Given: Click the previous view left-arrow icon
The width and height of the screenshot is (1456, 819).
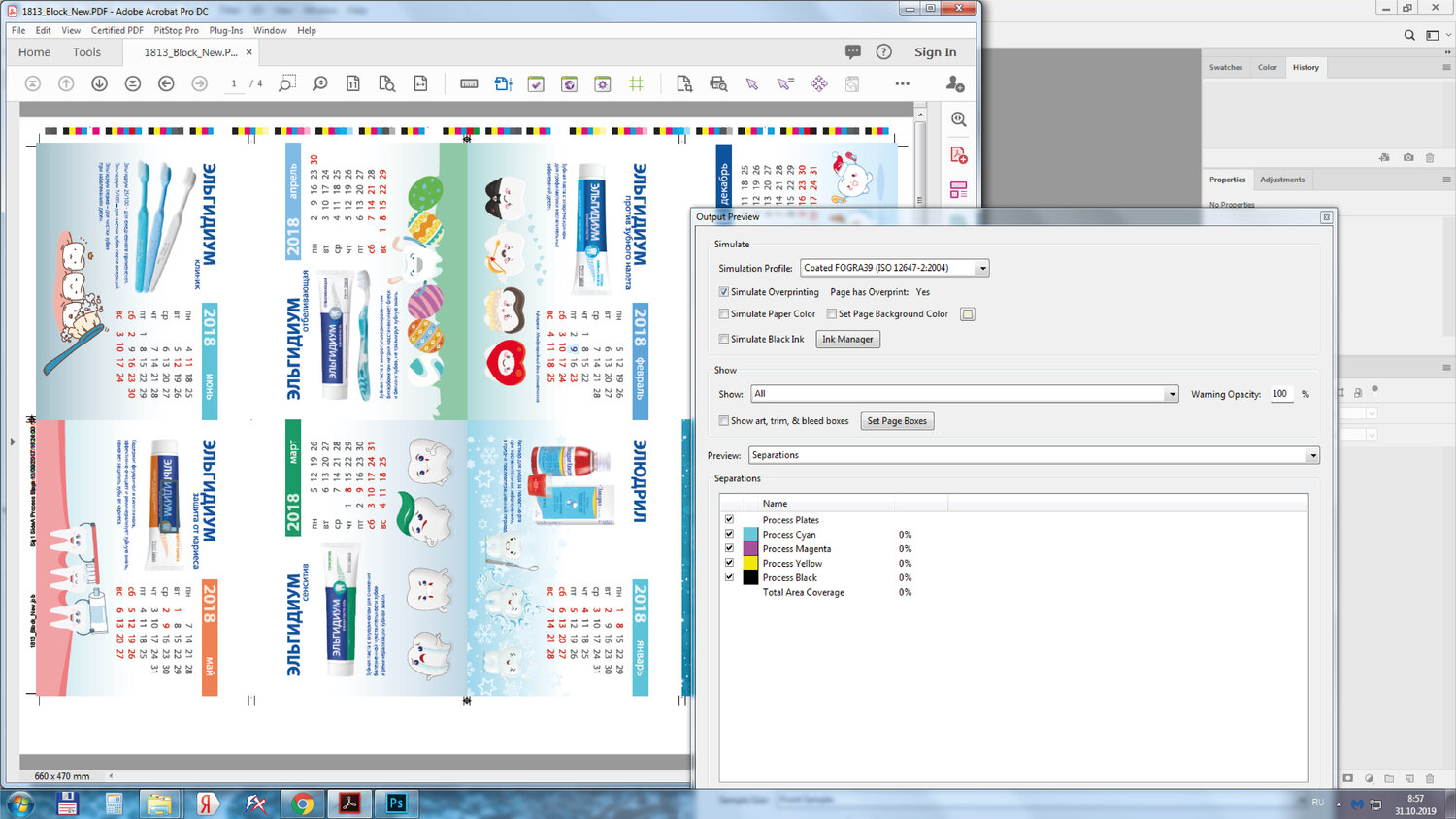Looking at the screenshot, I should click(x=166, y=83).
